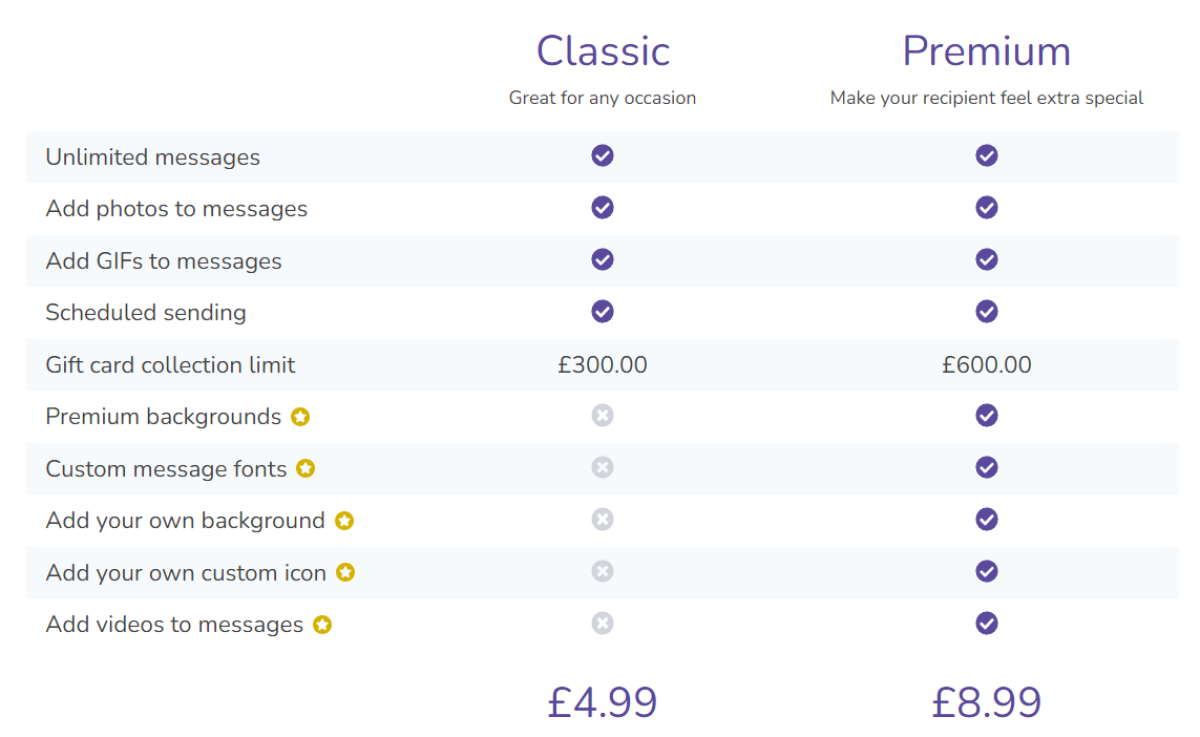Click Premium's checkmark for Unlimited messages
Viewport: 1200px width, 737px height.
coord(987,155)
